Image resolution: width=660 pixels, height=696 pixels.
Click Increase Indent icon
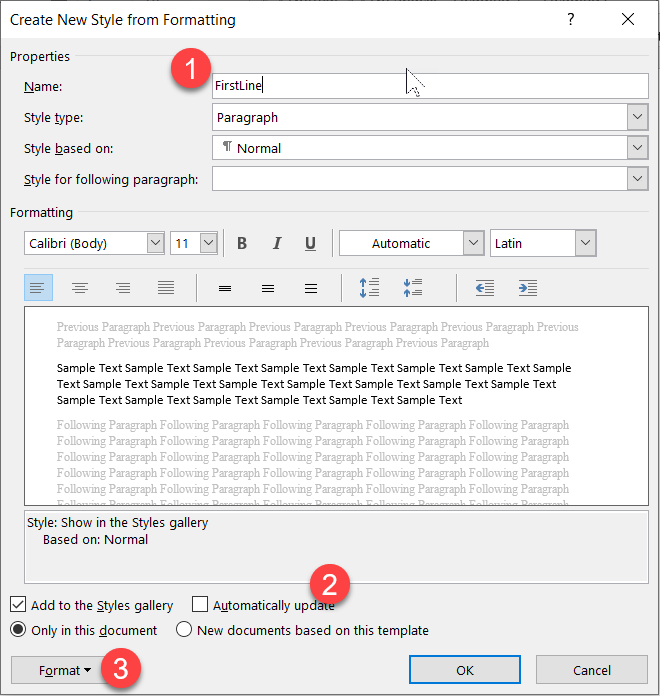[528, 288]
